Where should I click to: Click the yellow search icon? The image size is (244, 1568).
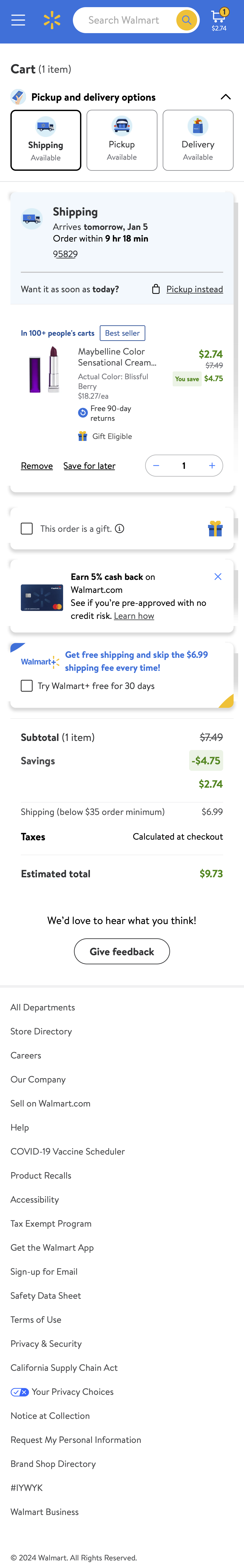click(186, 19)
